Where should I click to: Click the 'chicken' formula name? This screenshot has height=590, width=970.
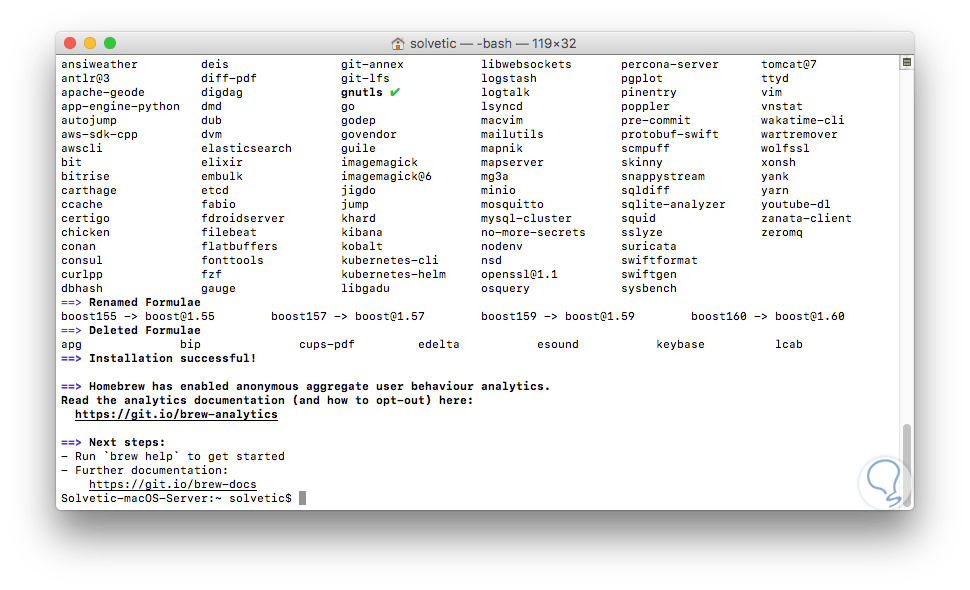tap(85, 233)
